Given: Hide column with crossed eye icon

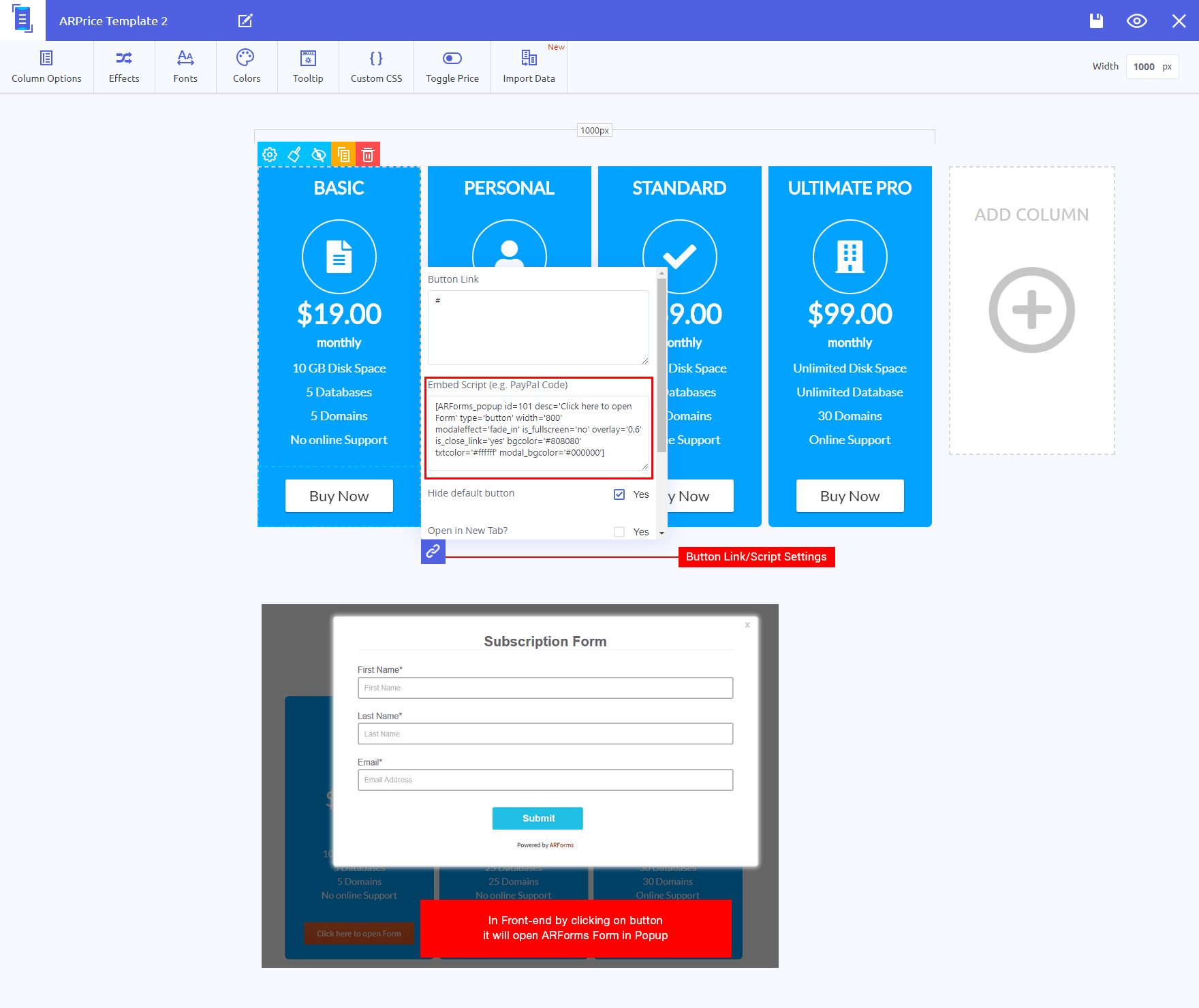Looking at the screenshot, I should pos(319,155).
